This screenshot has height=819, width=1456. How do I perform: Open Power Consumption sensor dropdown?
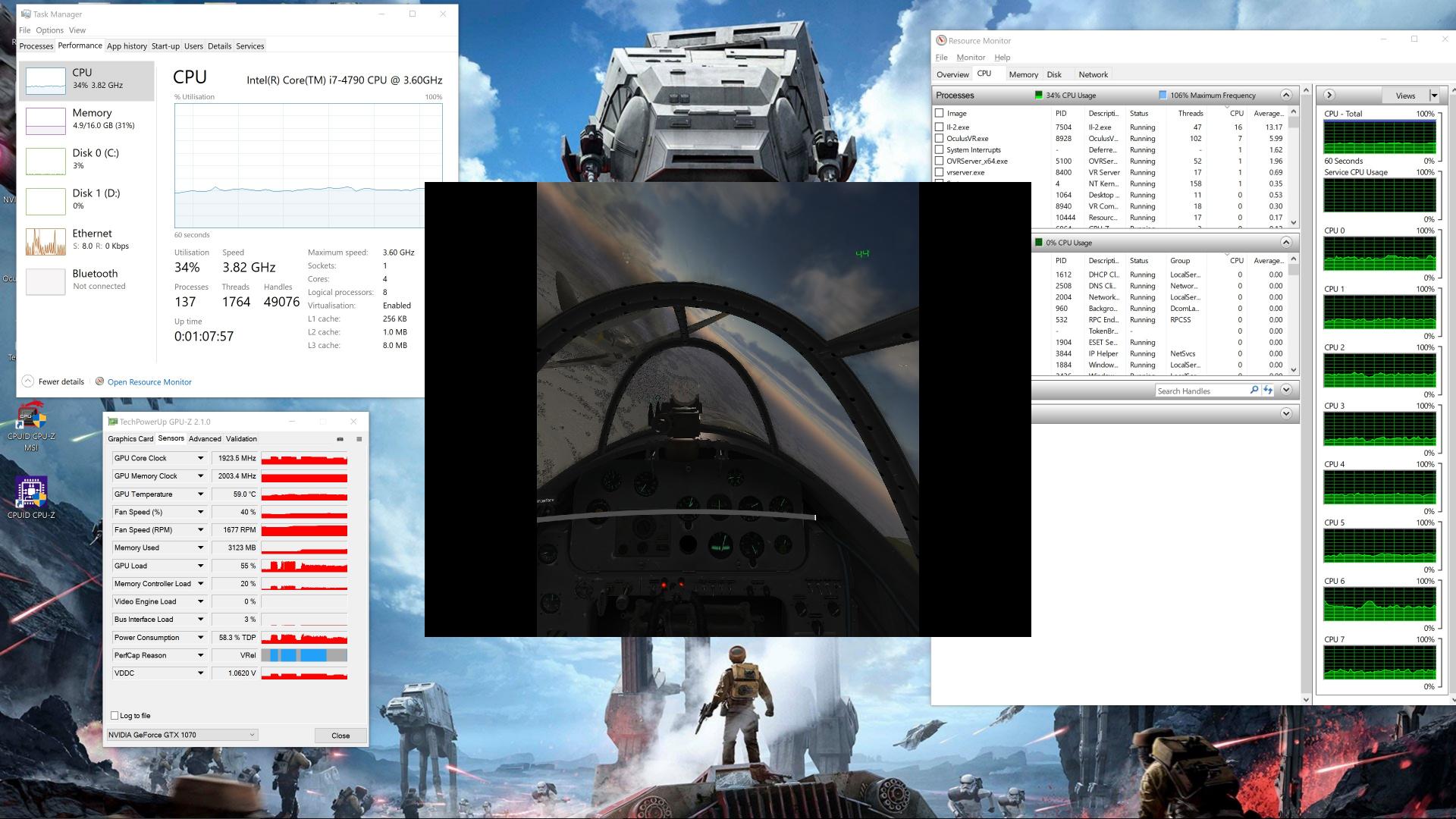pos(200,638)
